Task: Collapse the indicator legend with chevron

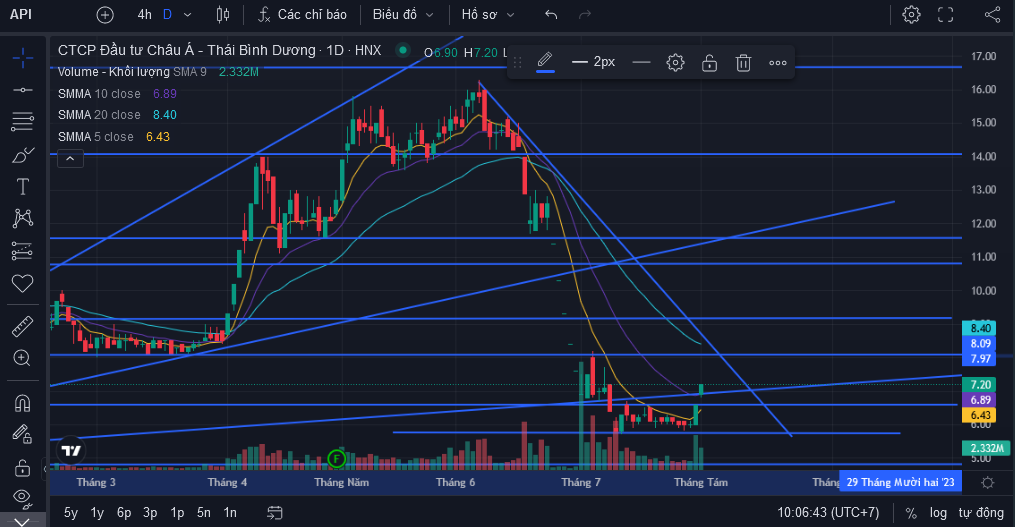Action: tap(71, 159)
